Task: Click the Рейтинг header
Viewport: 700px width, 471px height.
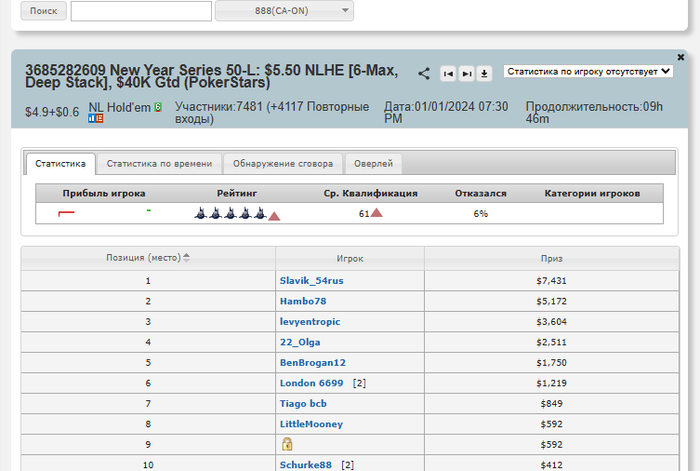Action: pyautogui.click(x=237, y=193)
